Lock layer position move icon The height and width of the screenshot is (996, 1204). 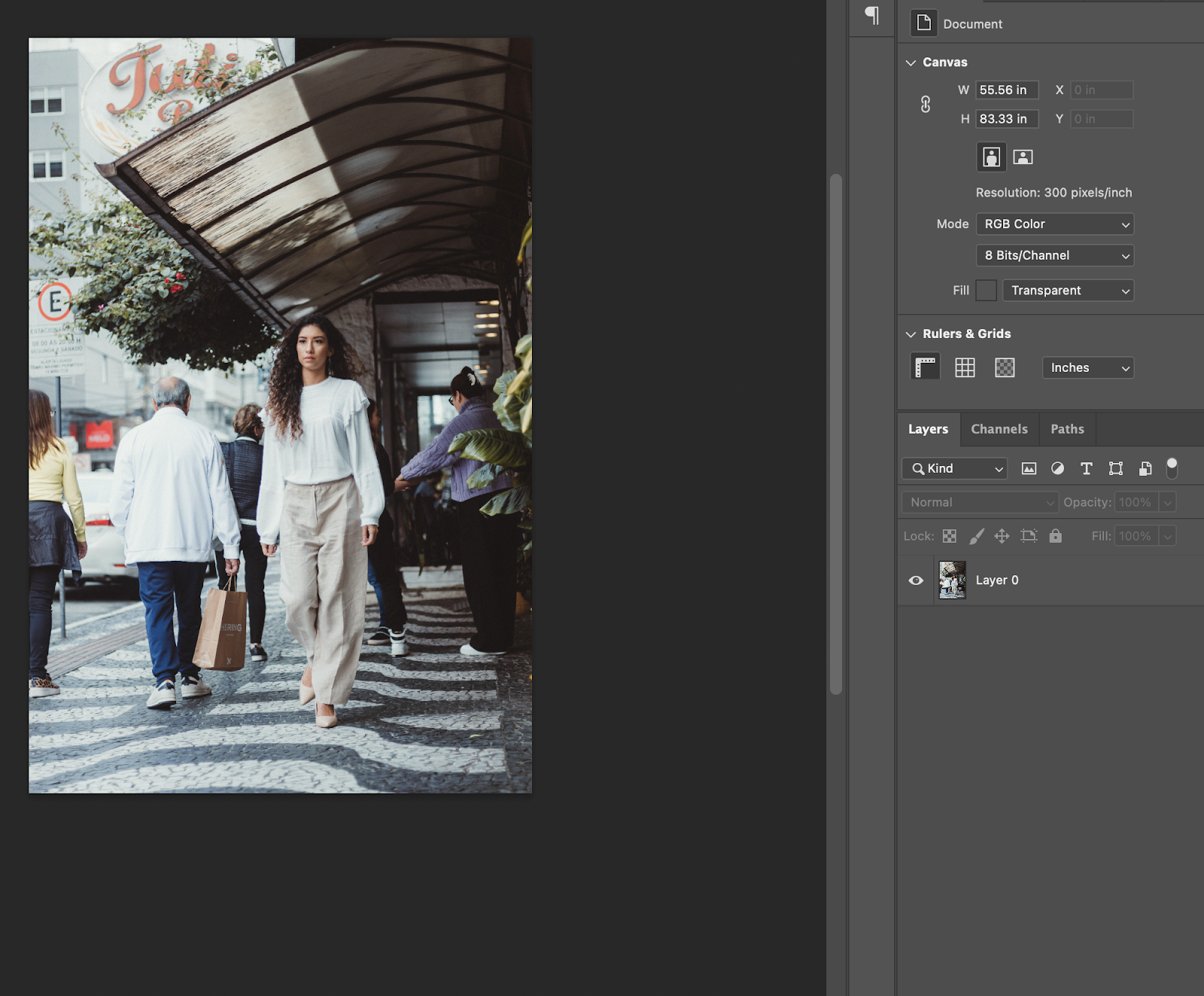1002,536
